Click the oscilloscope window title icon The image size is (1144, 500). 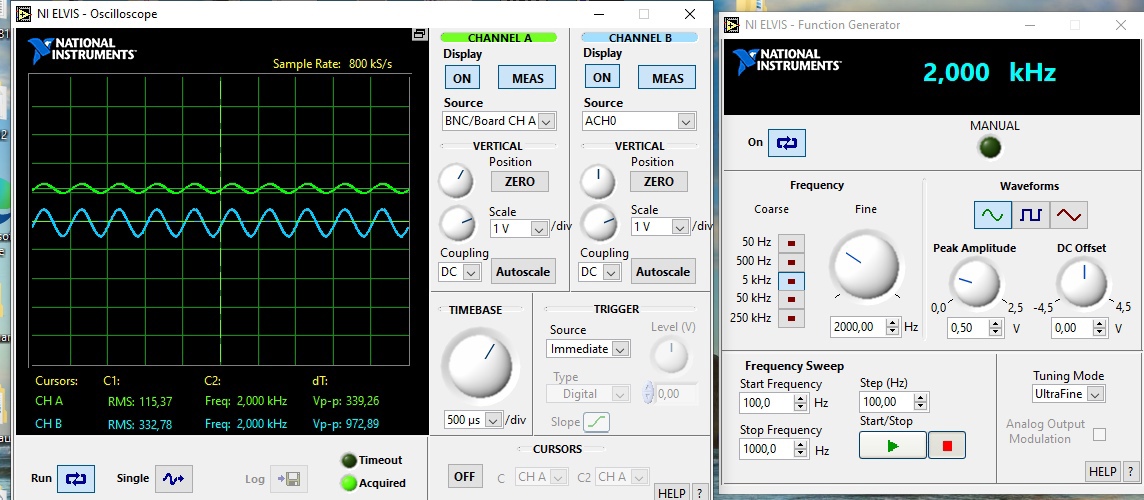24,13
